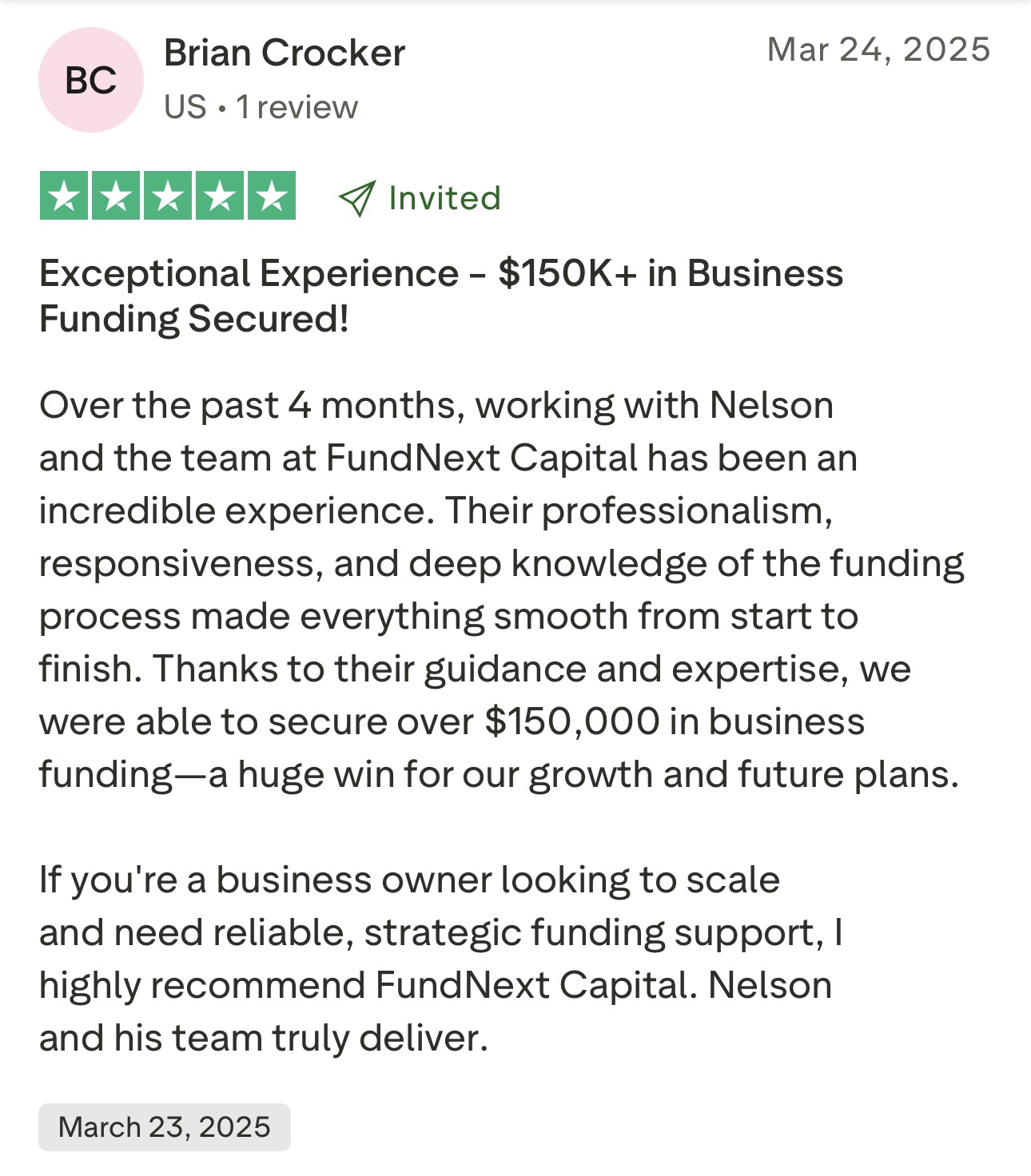Select the fifth green rating star
This screenshot has height=1176, width=1031.
[x=272, y=196]
